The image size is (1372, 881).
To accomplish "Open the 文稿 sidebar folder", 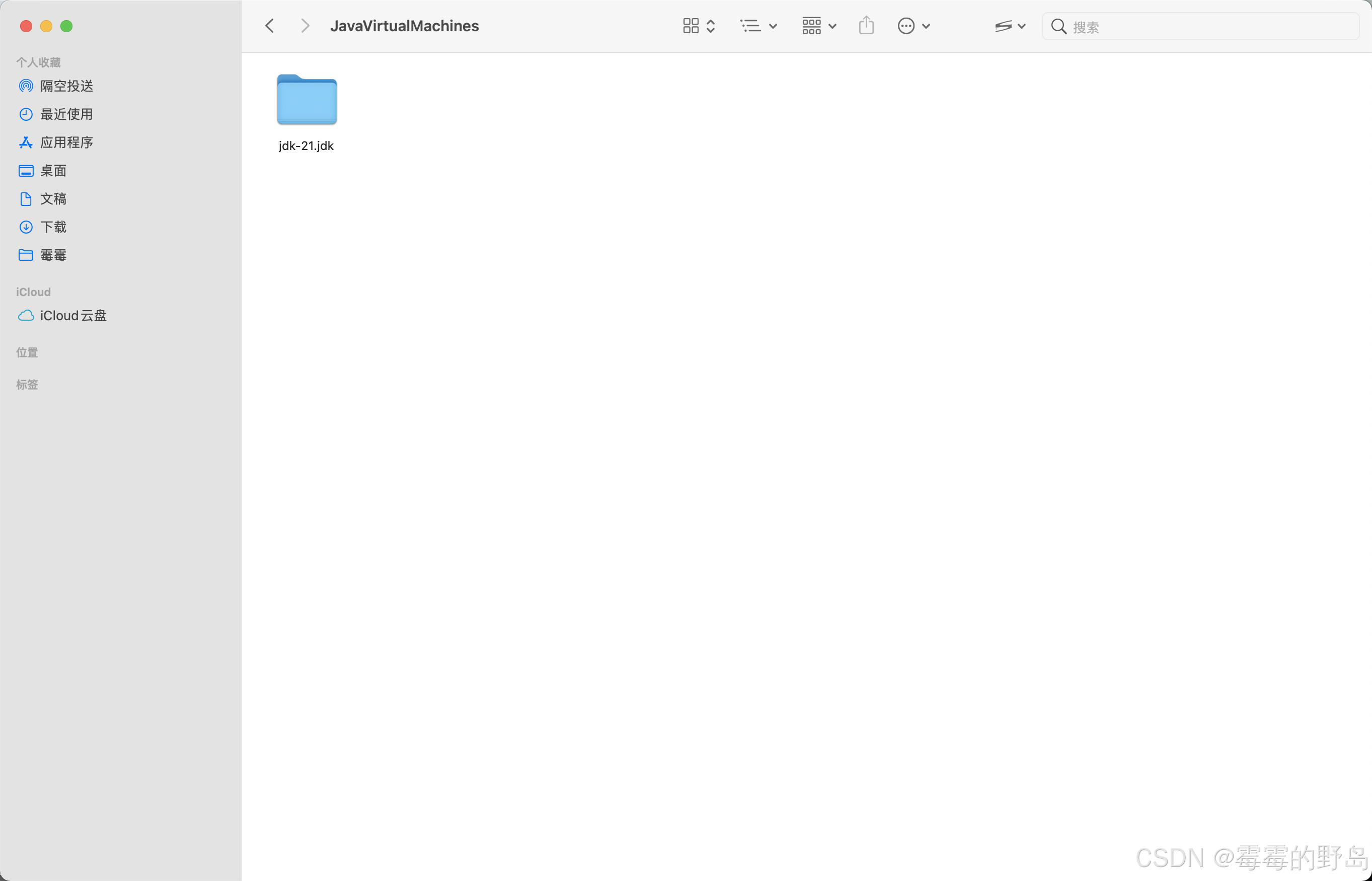I will coord(53,198).
